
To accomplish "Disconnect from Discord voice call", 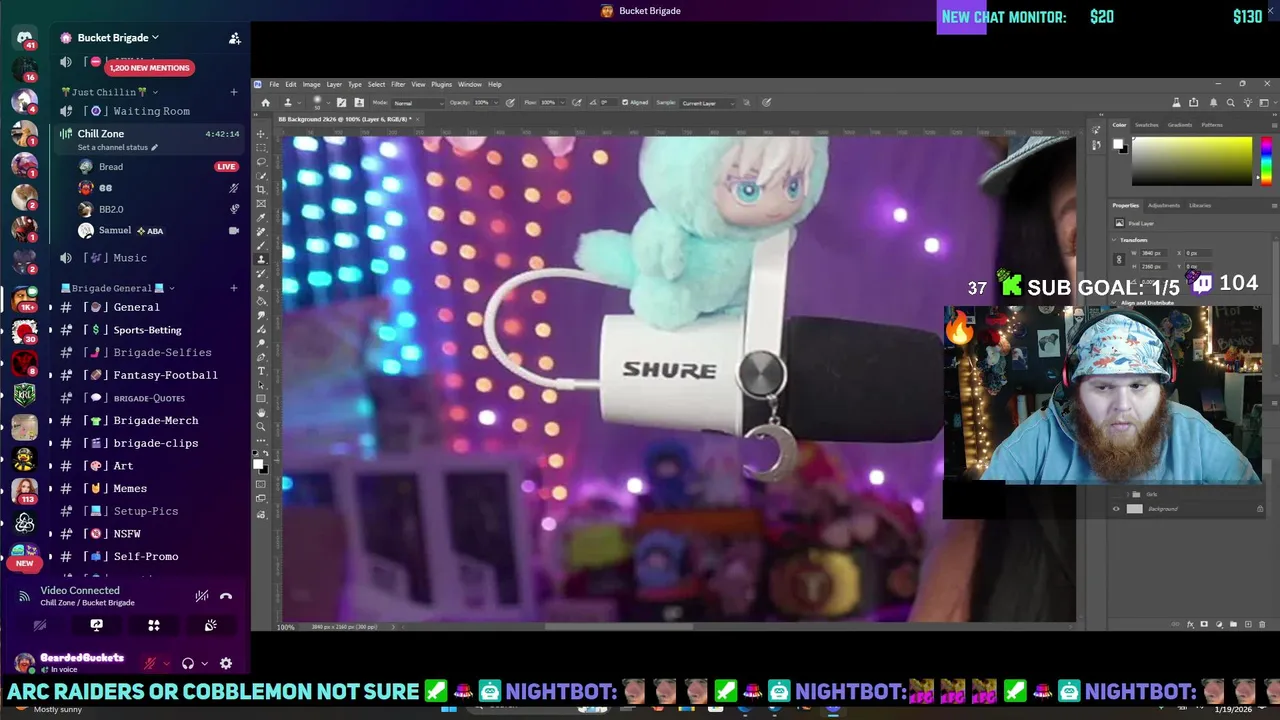I will click(x=226, y=596).
